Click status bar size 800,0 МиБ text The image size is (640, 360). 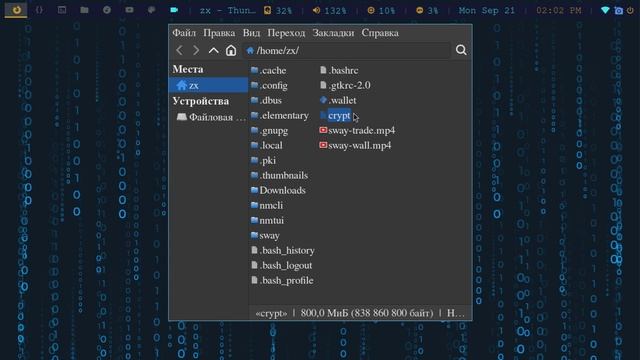367,313
